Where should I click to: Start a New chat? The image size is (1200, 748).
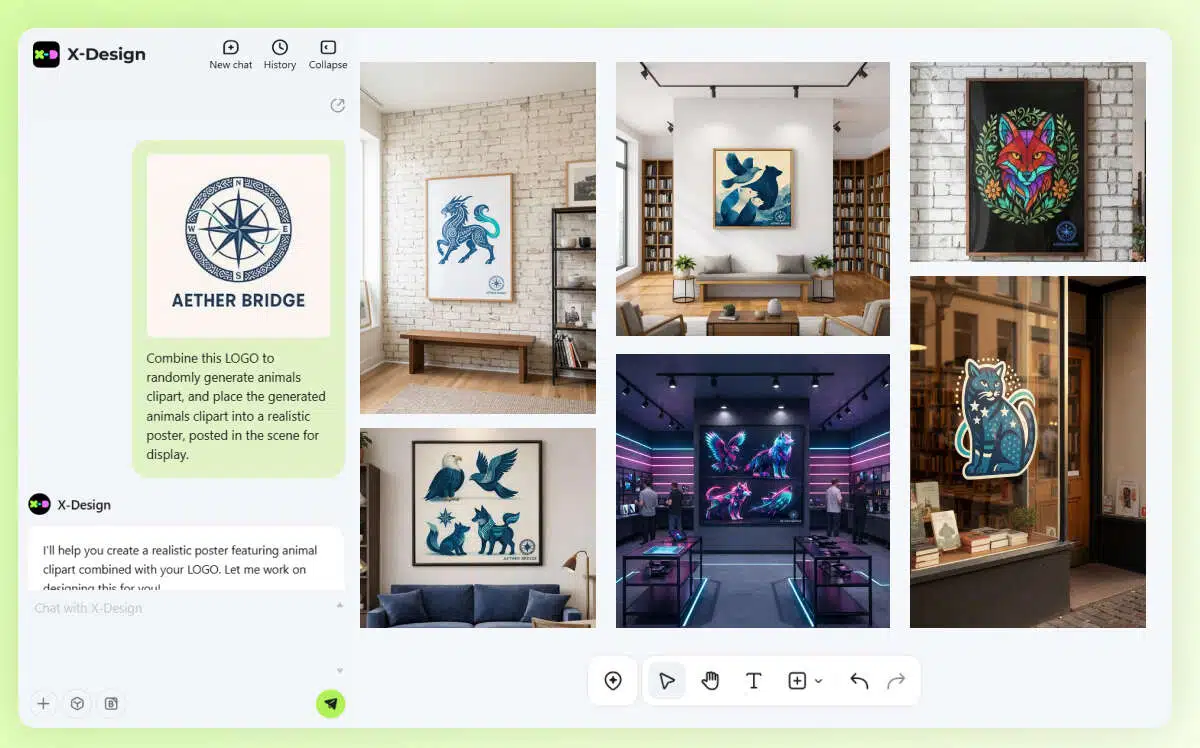pyautogui.click(x=230, y=54)
